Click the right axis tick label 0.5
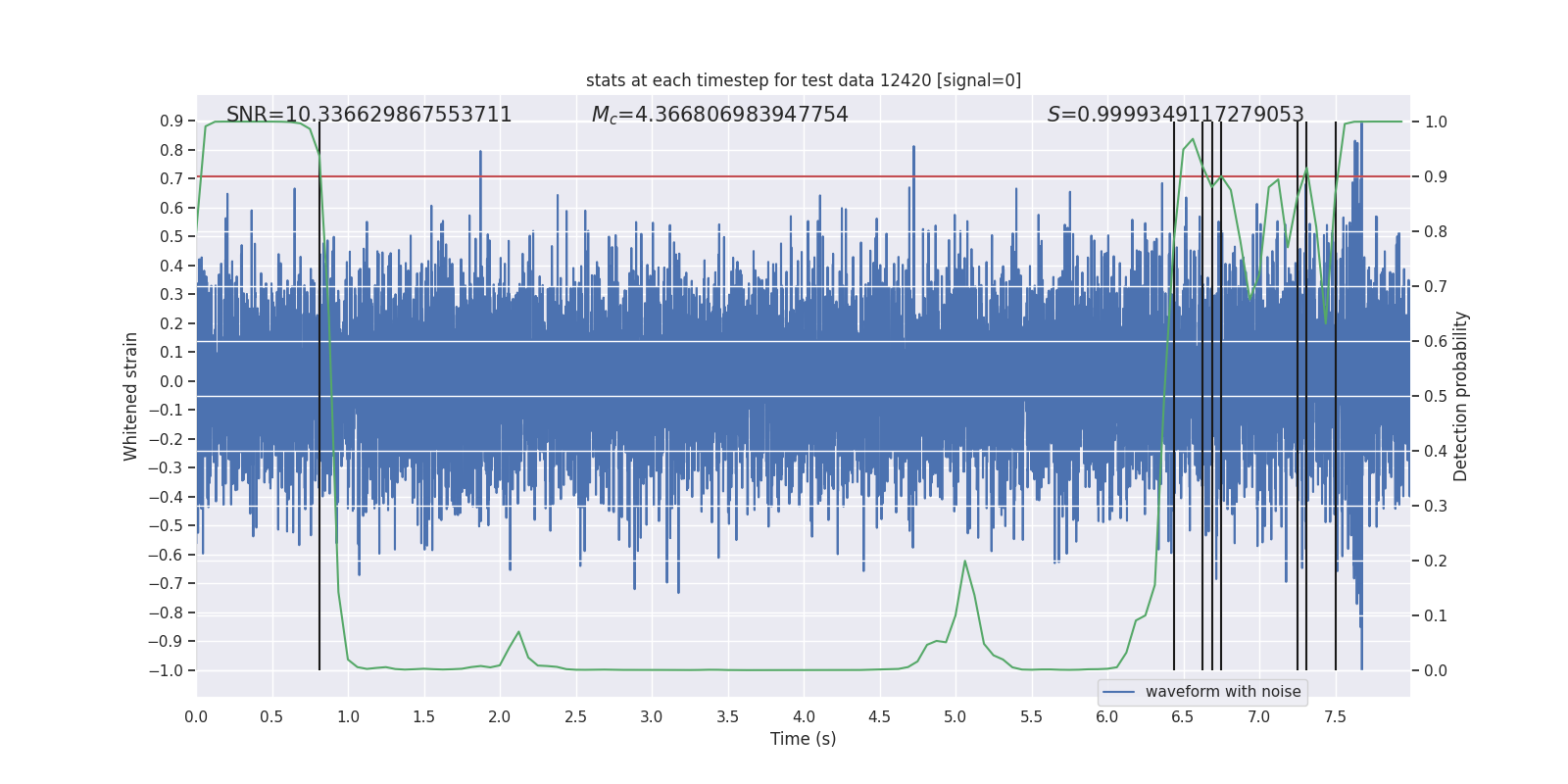This screenshot has height=784, width=1568. (1436, 396)
